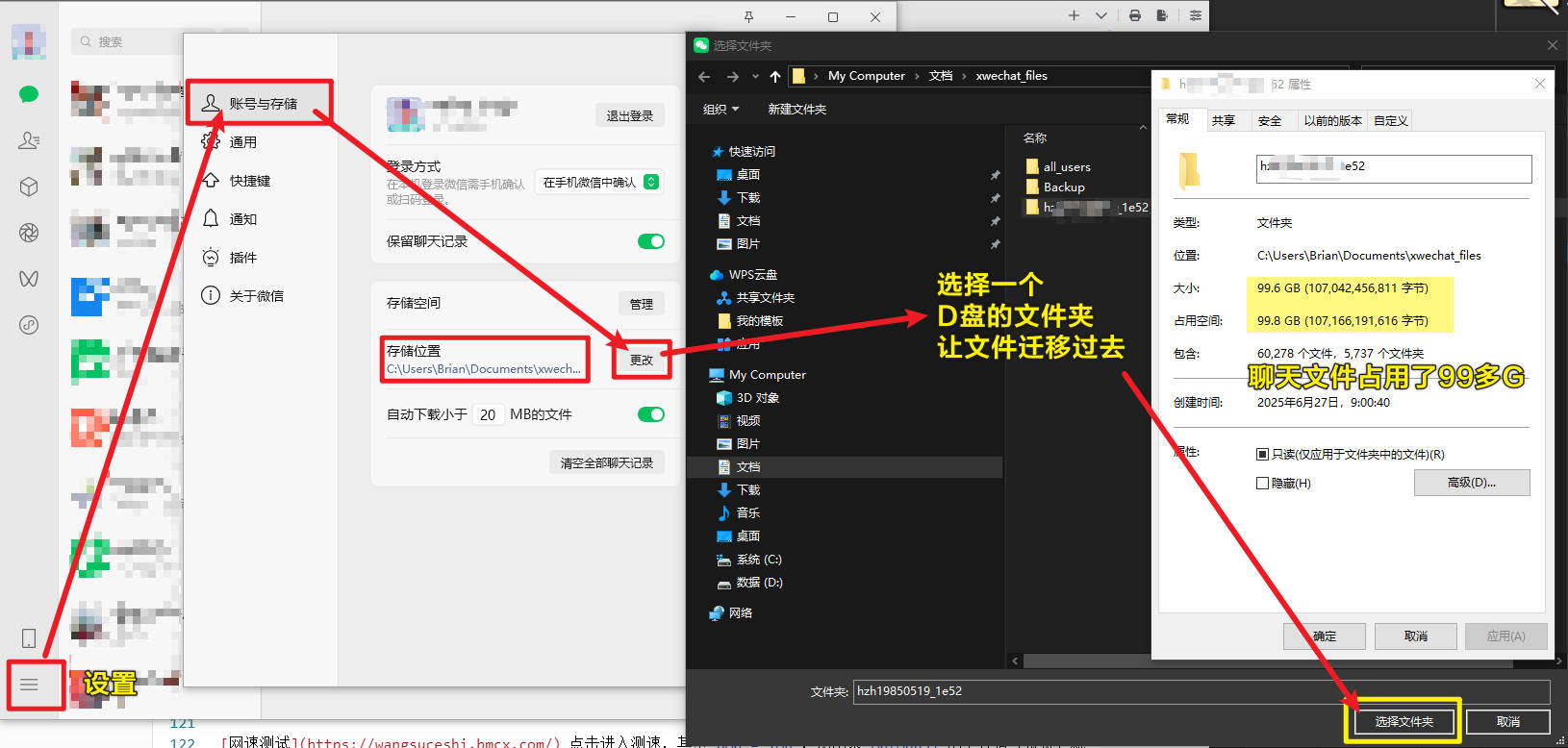The width and height of the screenshot is (1568, 748).
Task: Switch to 自定义 tab in properties
Action: [1390, 121]
